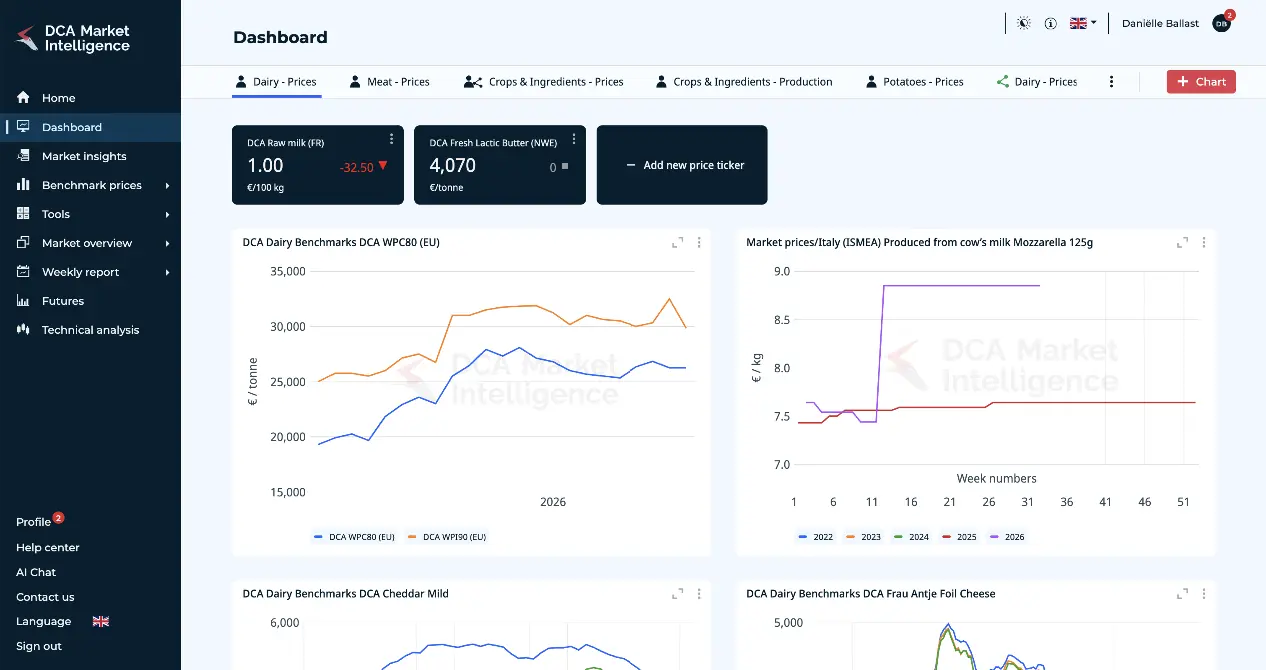Open Market insights in the sidebar
This screenshot has height=670, width=1266.
[84, 156]
